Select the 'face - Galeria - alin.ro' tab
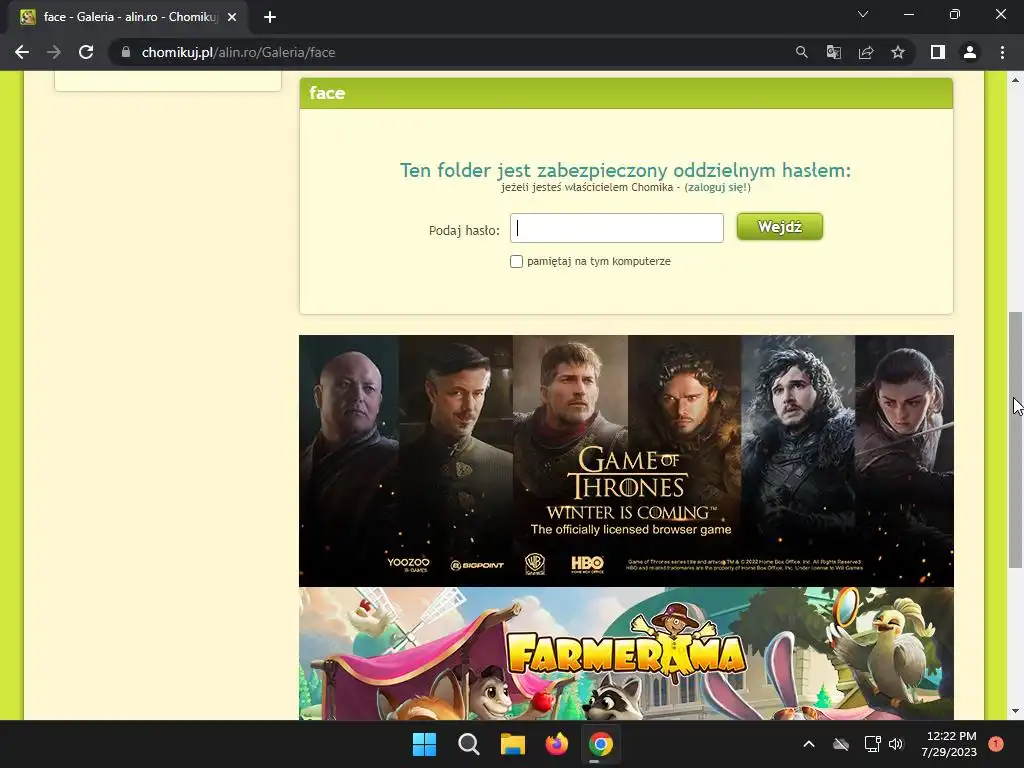 (129, 17)
